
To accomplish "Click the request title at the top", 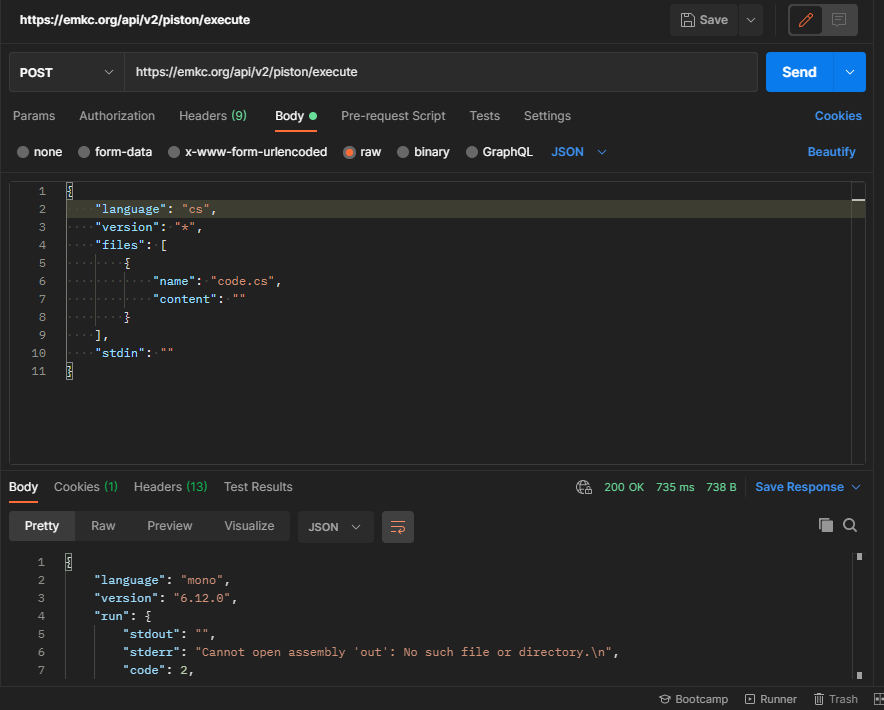I will point(135,20).
